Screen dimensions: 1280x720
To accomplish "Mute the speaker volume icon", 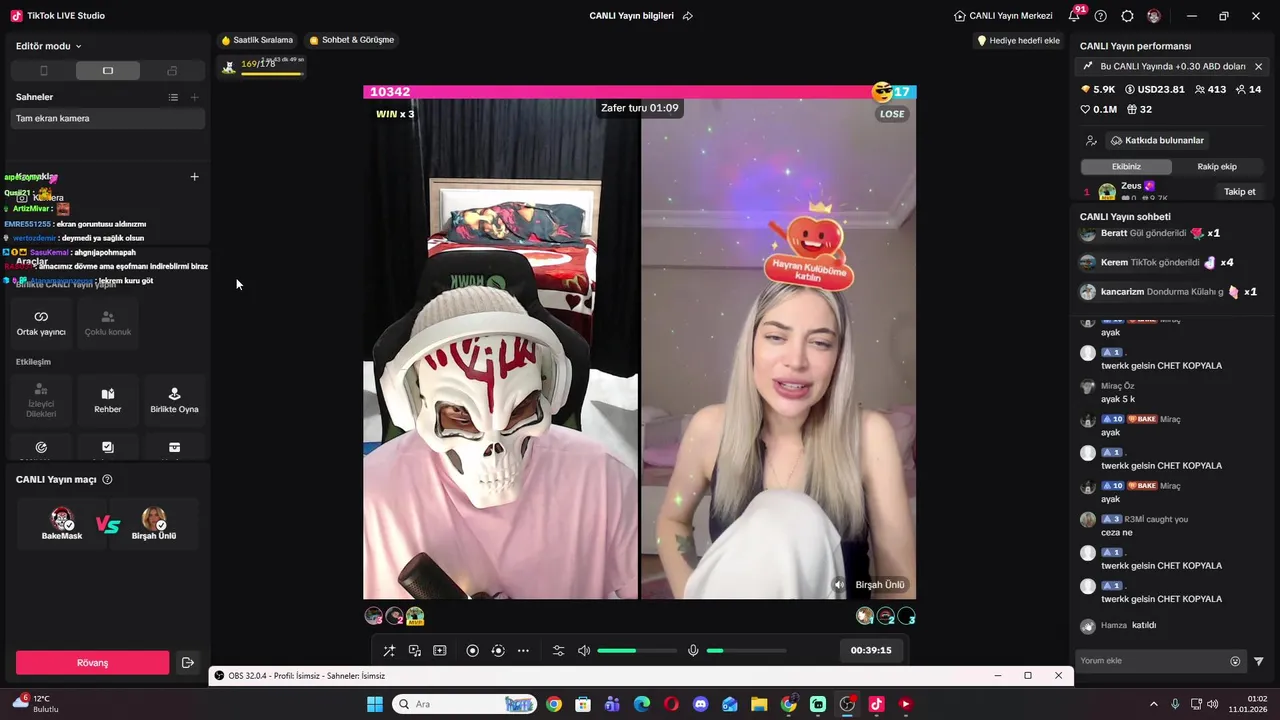I will pos(584,651).
